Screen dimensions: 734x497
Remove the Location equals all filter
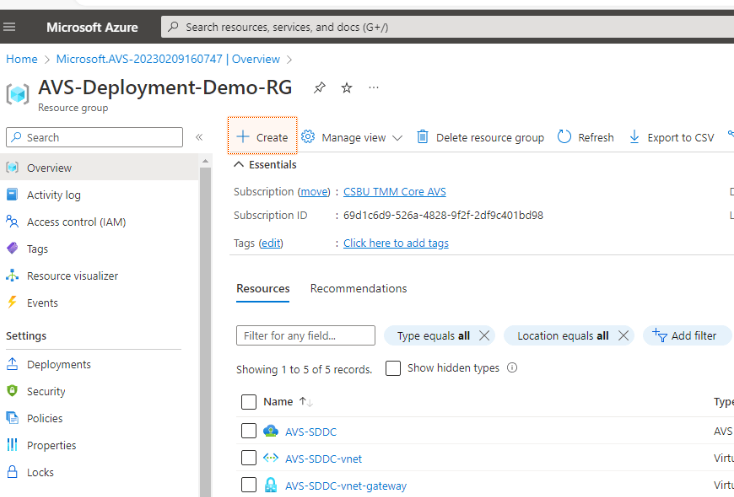(x=623, y=336)
